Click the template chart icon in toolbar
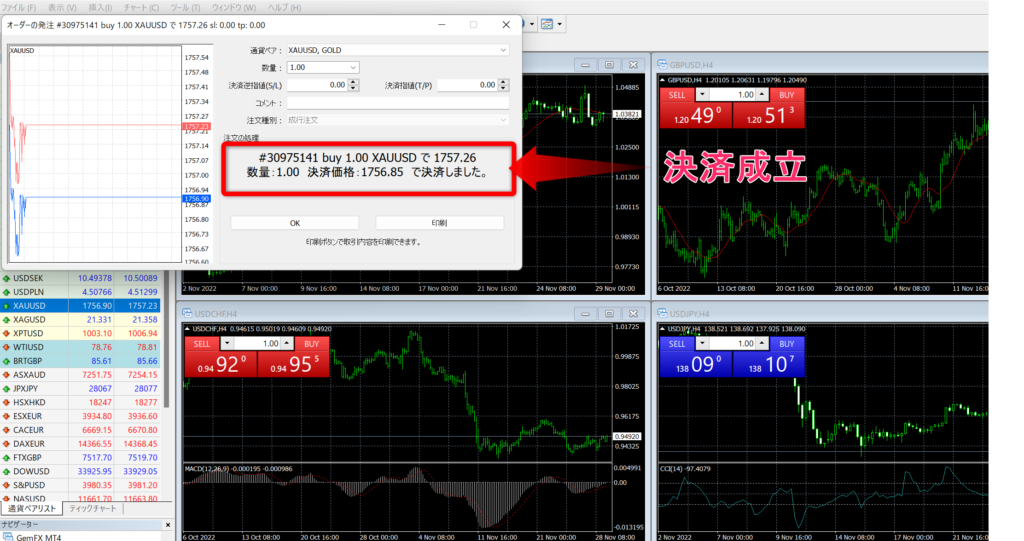The image size is (1024, 541). [x=548, y=23]
